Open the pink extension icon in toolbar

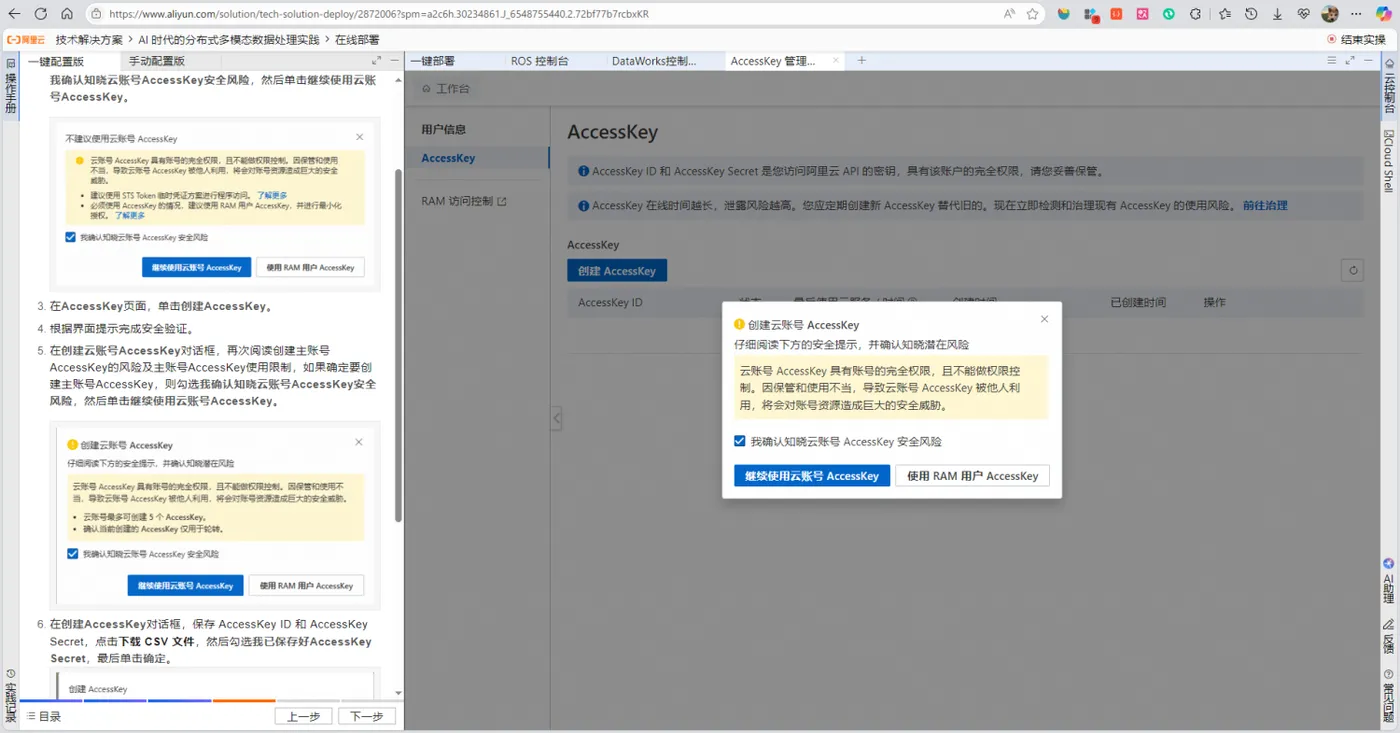(x=1142, y=14)
